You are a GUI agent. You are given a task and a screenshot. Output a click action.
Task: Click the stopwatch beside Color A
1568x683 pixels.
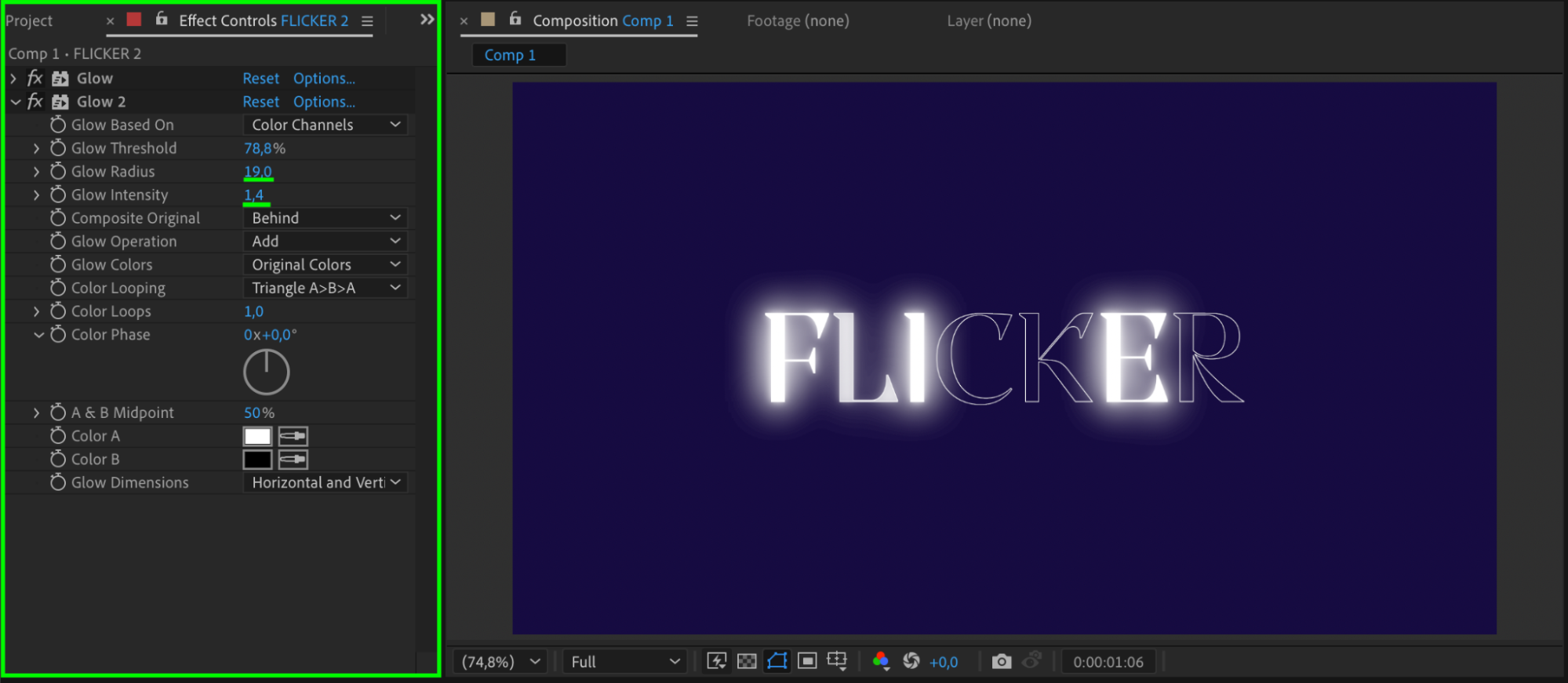[58, 436]
